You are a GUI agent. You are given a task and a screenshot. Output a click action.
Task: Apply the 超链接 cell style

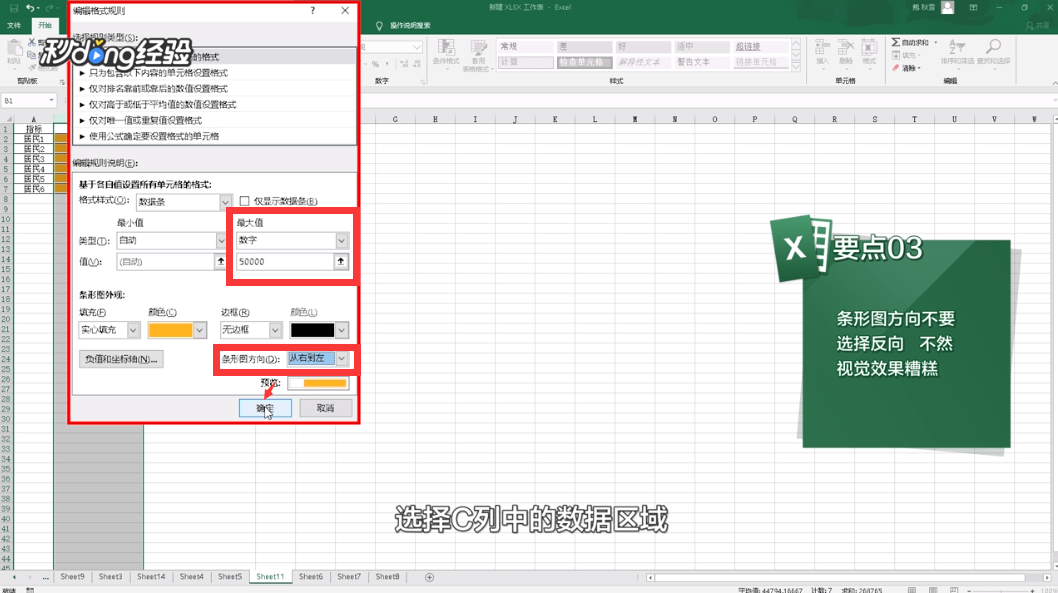(x=760, y=47)
